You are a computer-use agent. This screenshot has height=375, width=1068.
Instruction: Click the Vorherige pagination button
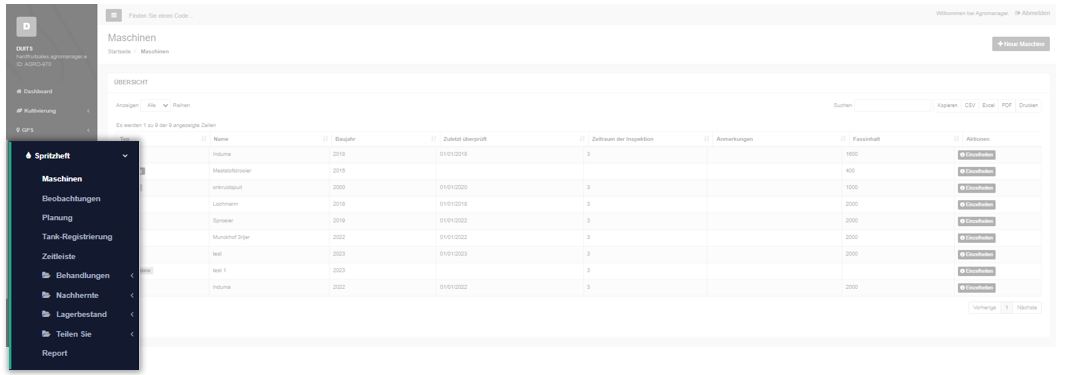point(984,308)
